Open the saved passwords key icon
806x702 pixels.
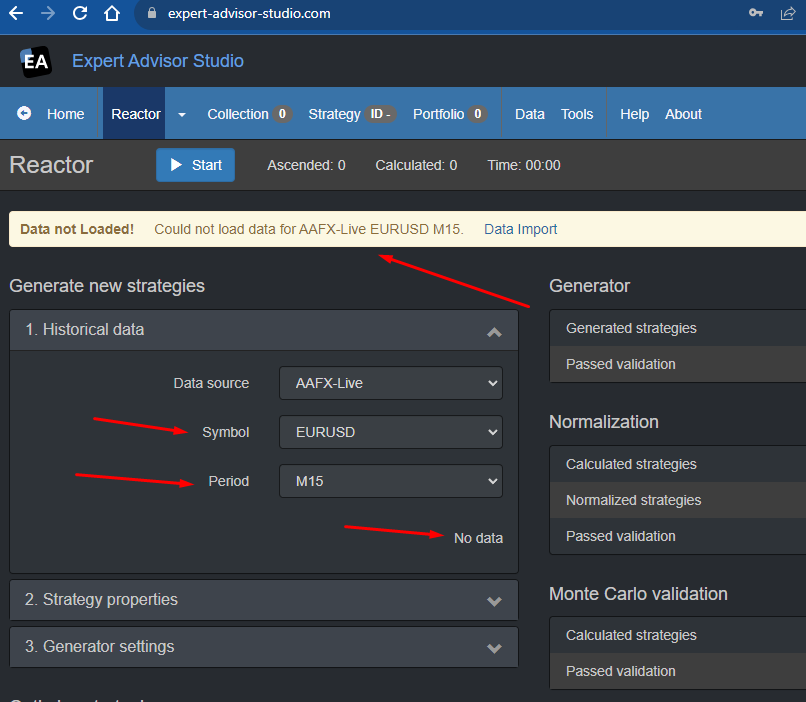[756, 13]
